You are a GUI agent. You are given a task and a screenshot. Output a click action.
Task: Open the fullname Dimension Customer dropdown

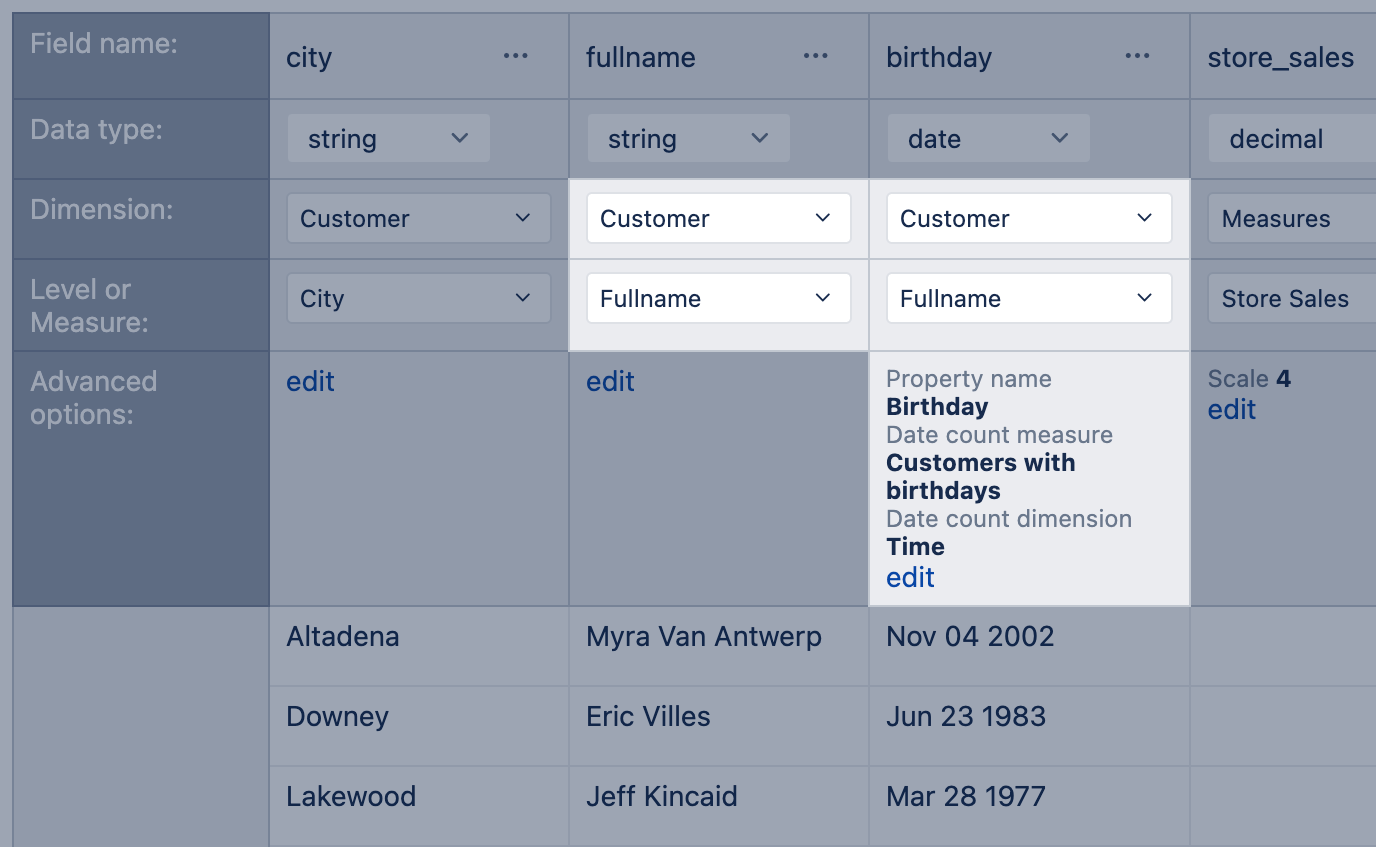pyautogui.click(x=718, y=219)
